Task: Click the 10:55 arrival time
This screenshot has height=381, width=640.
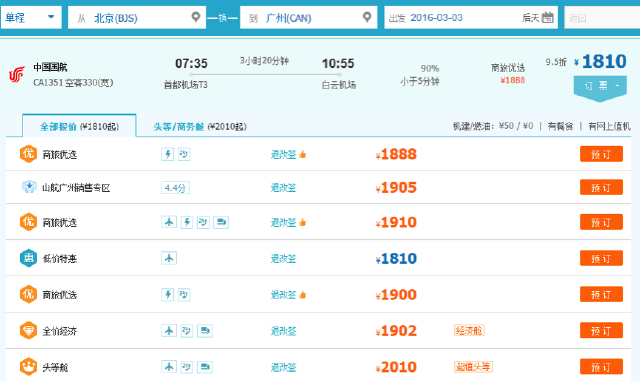Action: point(338,63)
